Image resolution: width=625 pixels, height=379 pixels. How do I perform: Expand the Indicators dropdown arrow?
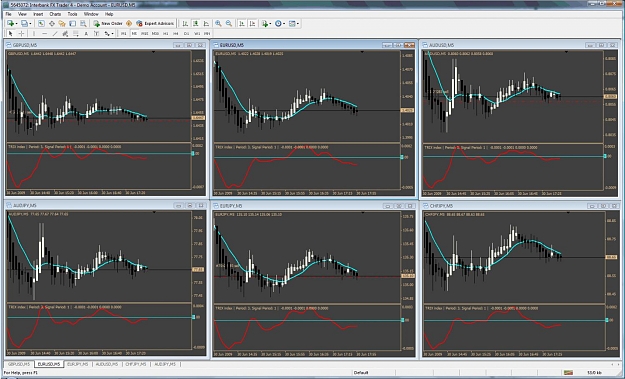coord(270,24)
